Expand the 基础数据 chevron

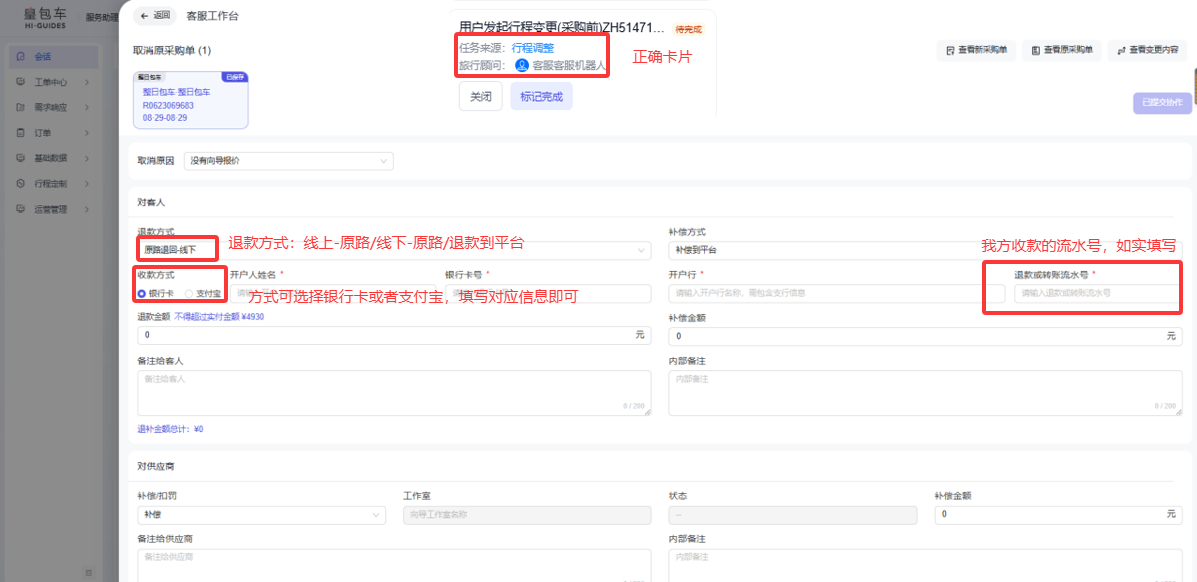click(x=88, y=158)
